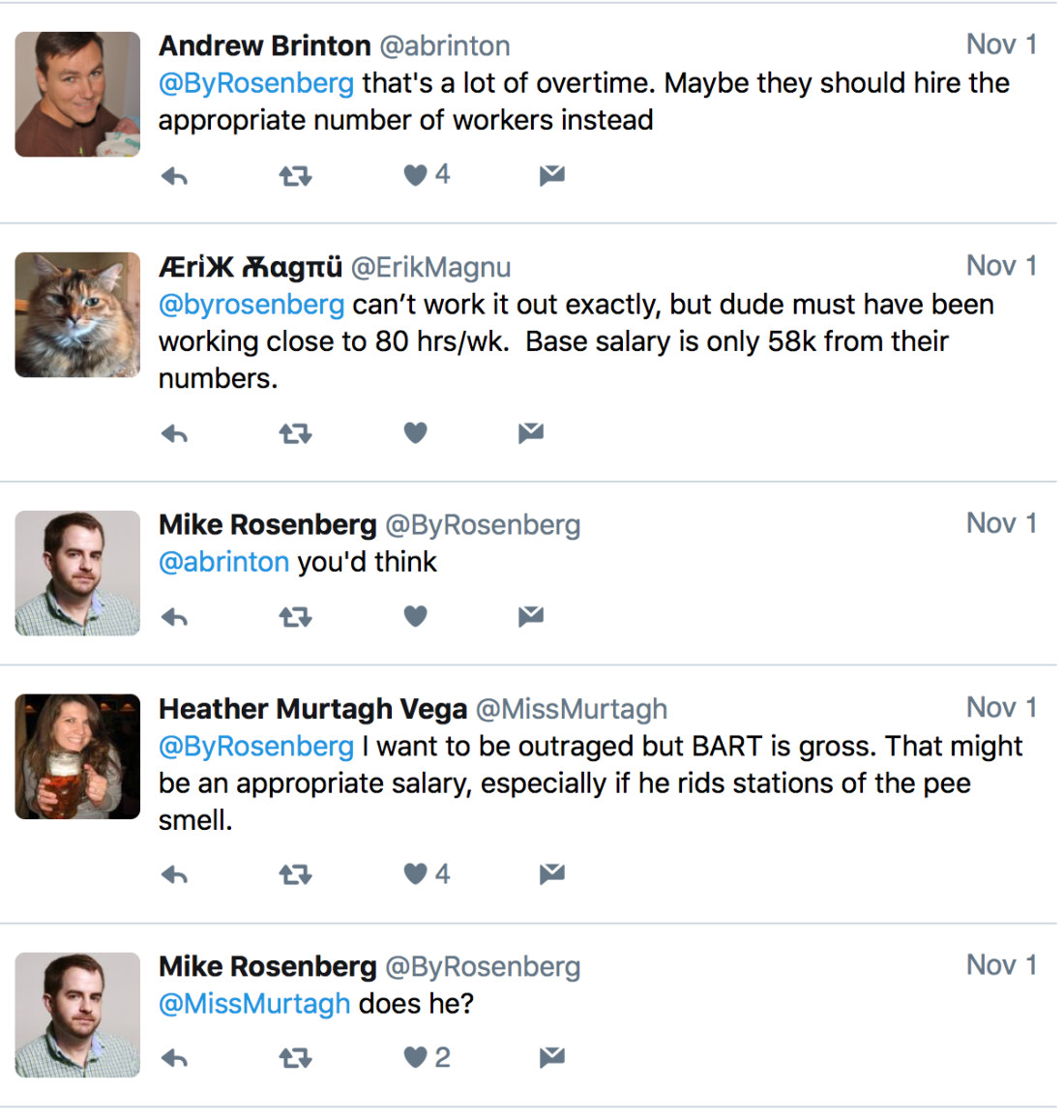Reply to Heather Murtagh Vega's BART tweet
This screenshot has width=1064, height=1120.
click(174, 875)
